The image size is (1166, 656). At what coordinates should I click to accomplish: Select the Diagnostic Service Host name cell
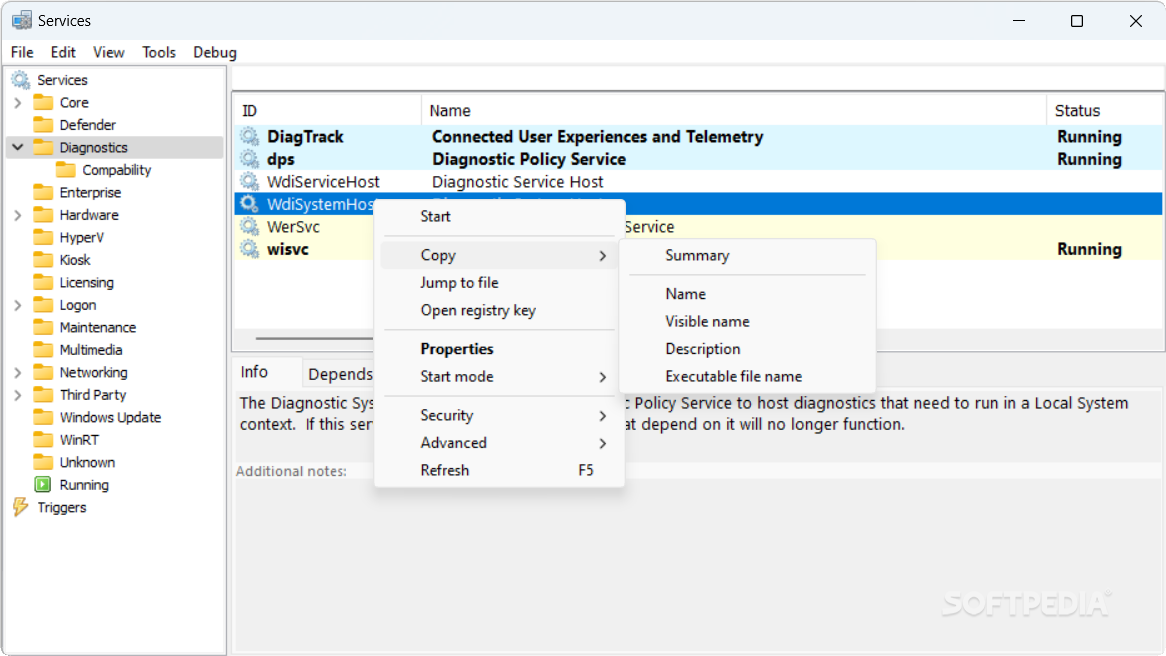(518, 181)
